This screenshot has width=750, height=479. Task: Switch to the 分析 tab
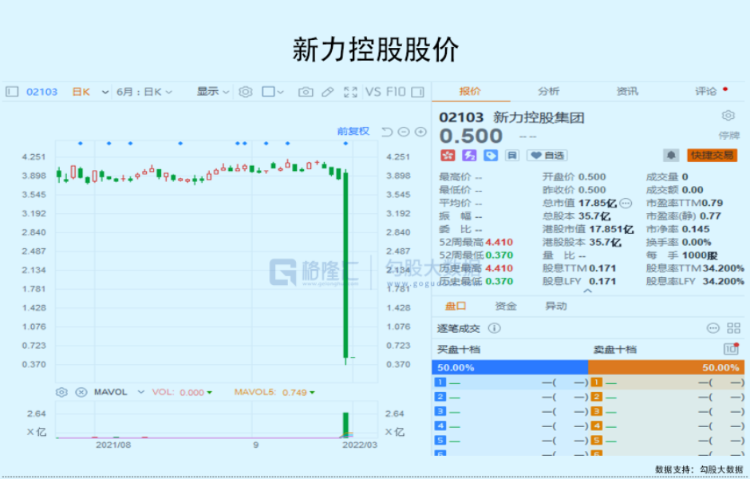click(548, 91)
